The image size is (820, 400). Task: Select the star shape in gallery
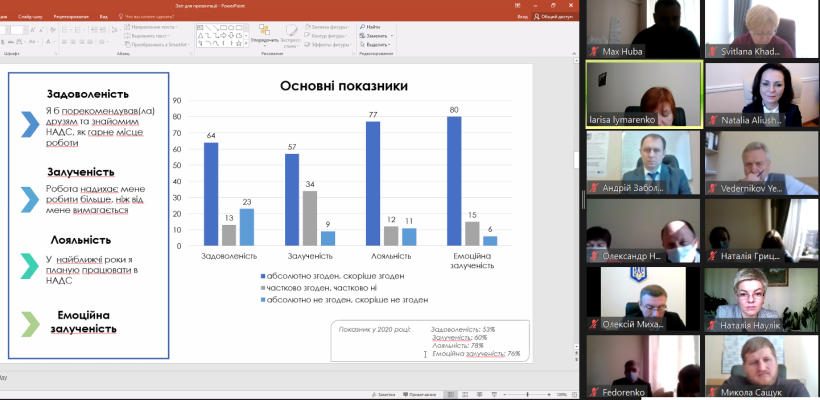238,43
